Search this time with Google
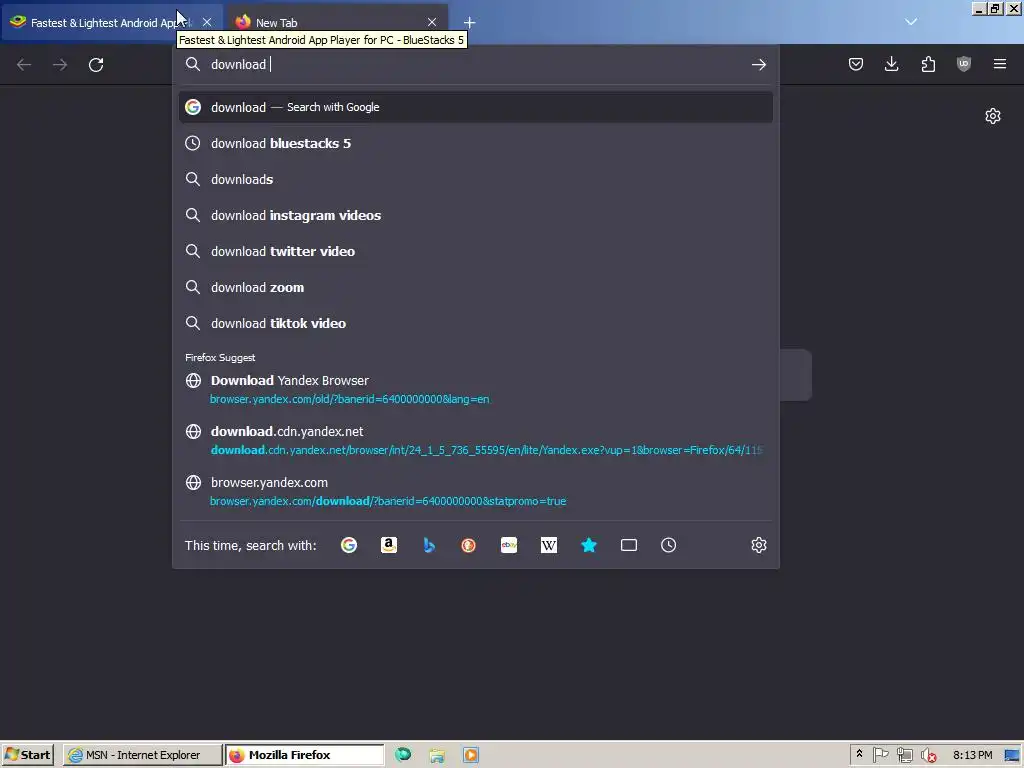1024x768 pixels. click(x=349, y=545)
